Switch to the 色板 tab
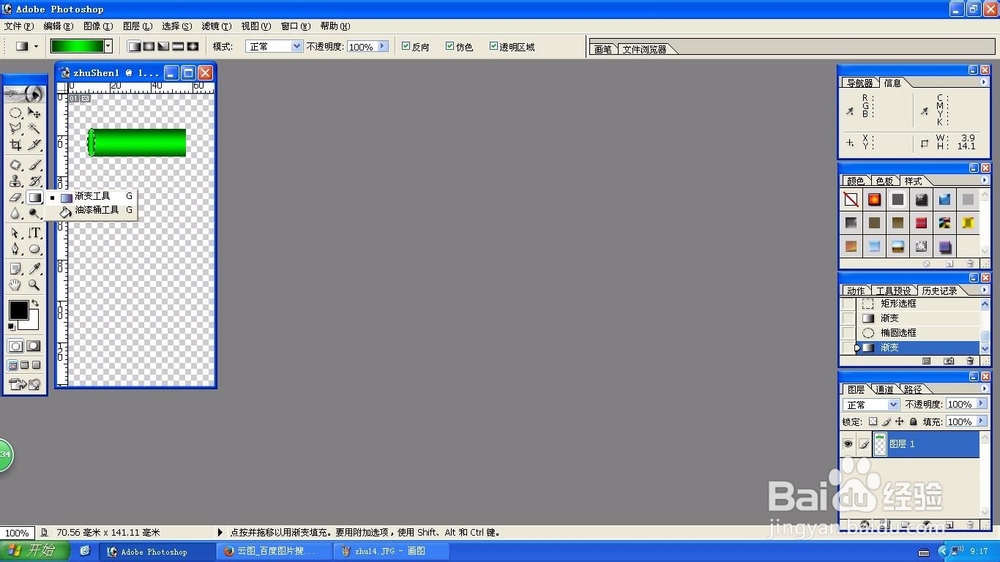The width and height of the screenshot is (1000, 562). point(884,181)
